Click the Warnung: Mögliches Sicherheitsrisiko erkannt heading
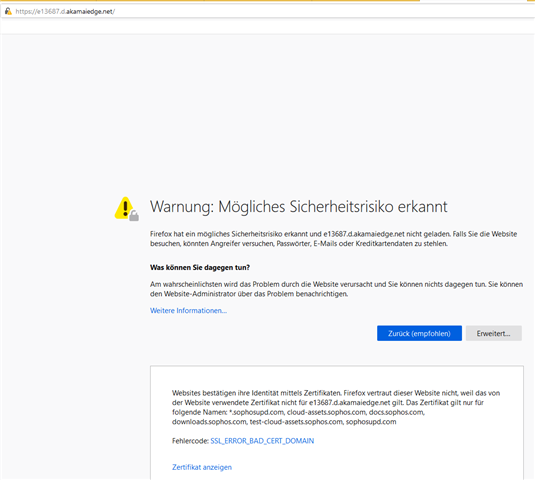The height and width of the screenshot is (480, 535). coord(299,207)
